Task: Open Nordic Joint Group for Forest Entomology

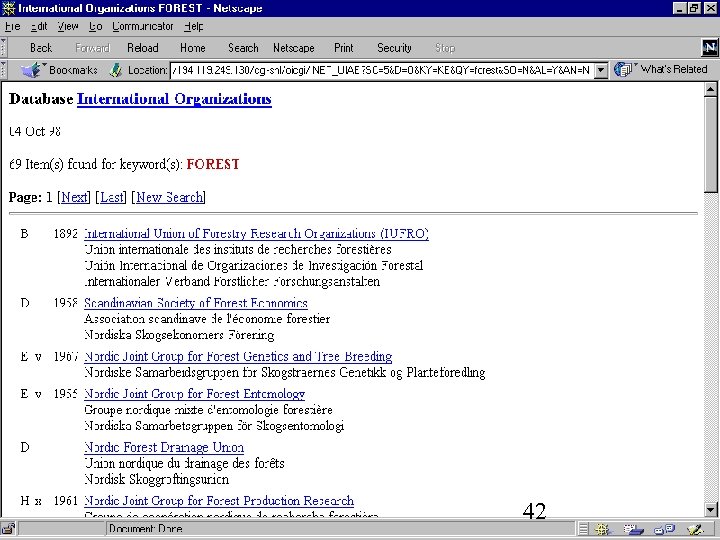Action: (194, 394)
